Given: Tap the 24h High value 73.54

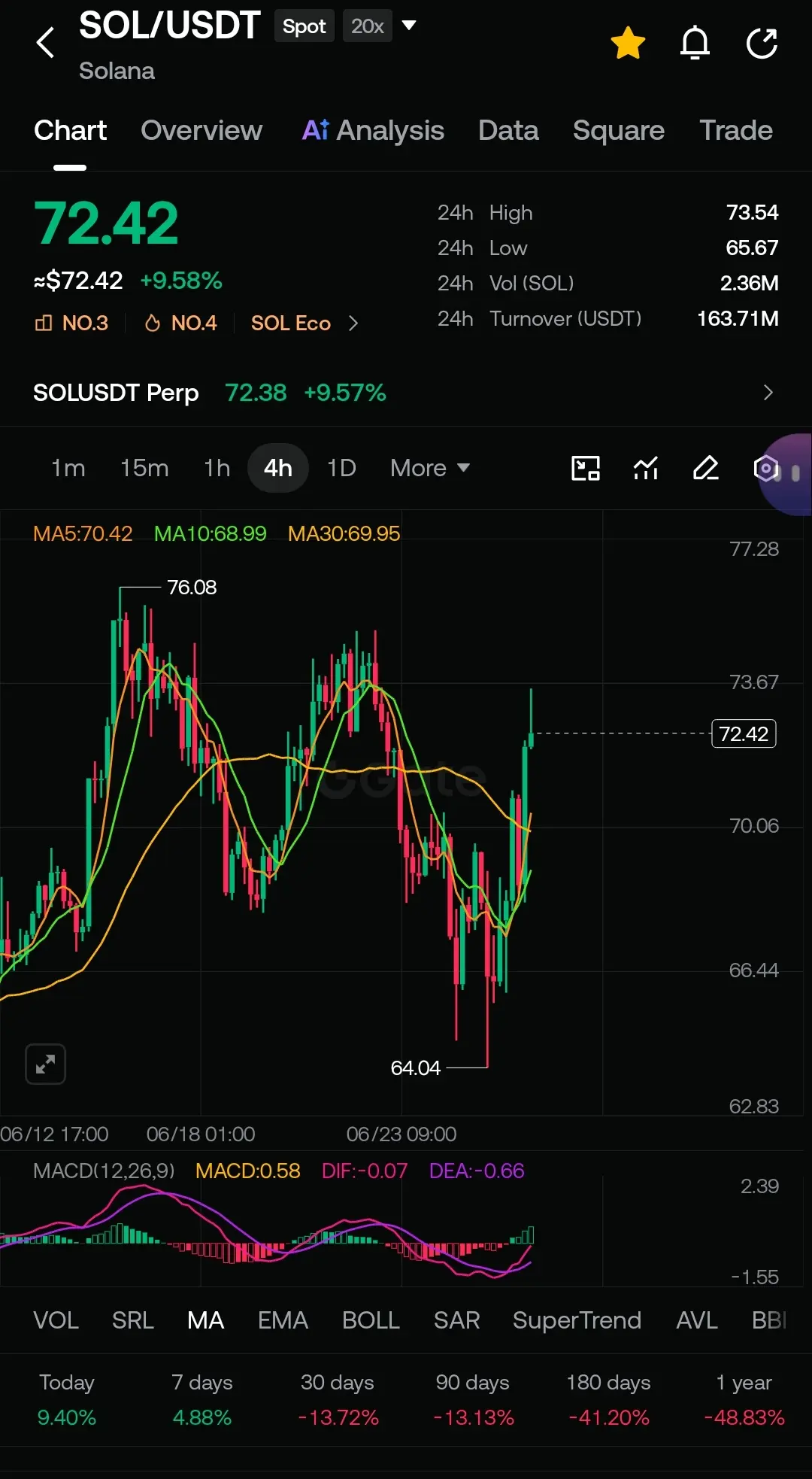Looking at the screenshot, I should tap(752, 213).
